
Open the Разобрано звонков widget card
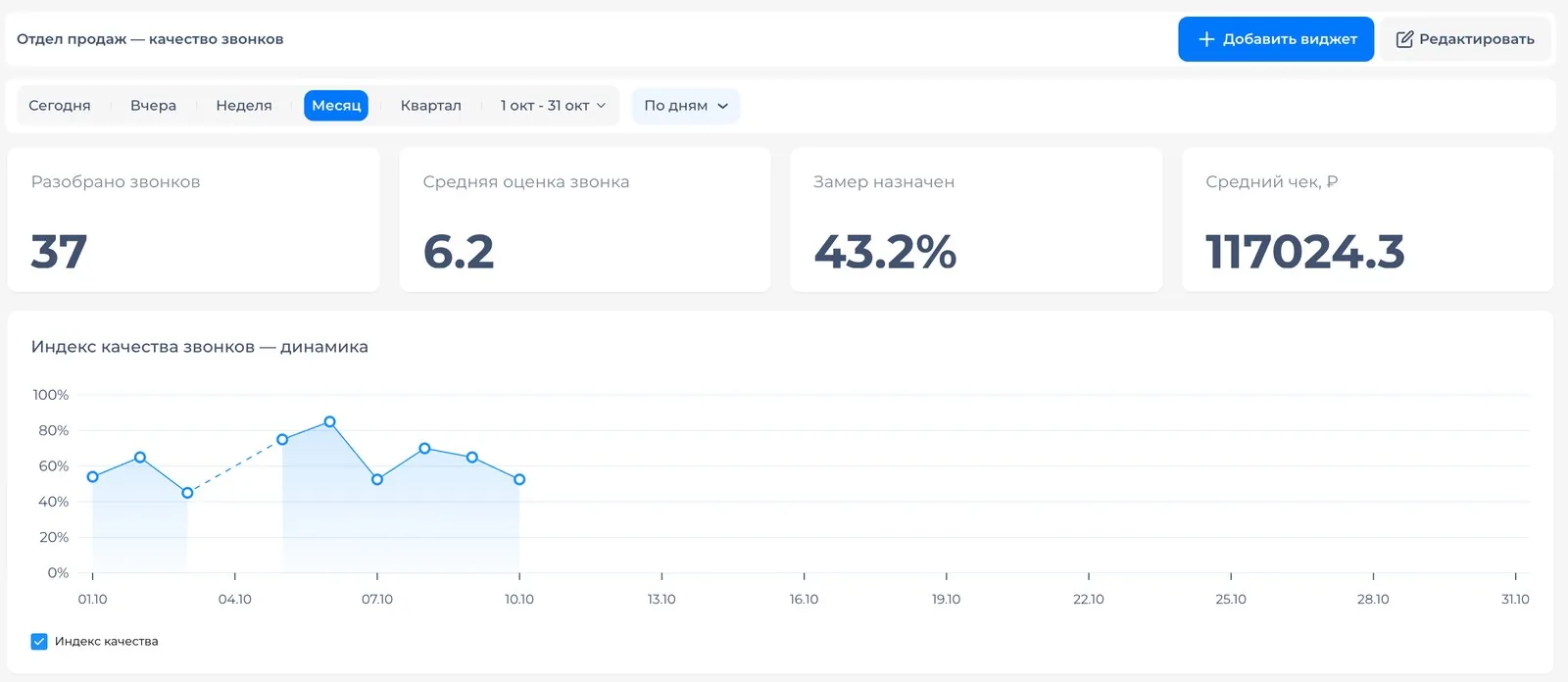coord(193,219)
